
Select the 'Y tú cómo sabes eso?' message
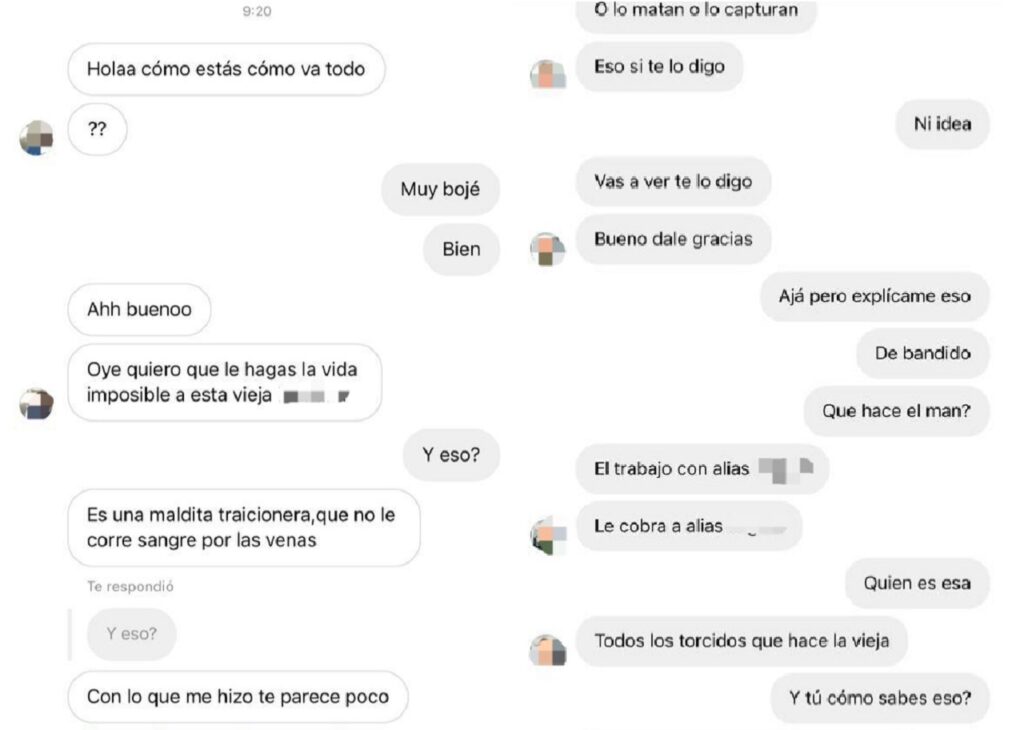pyautogui.click(x=880, y=698)
